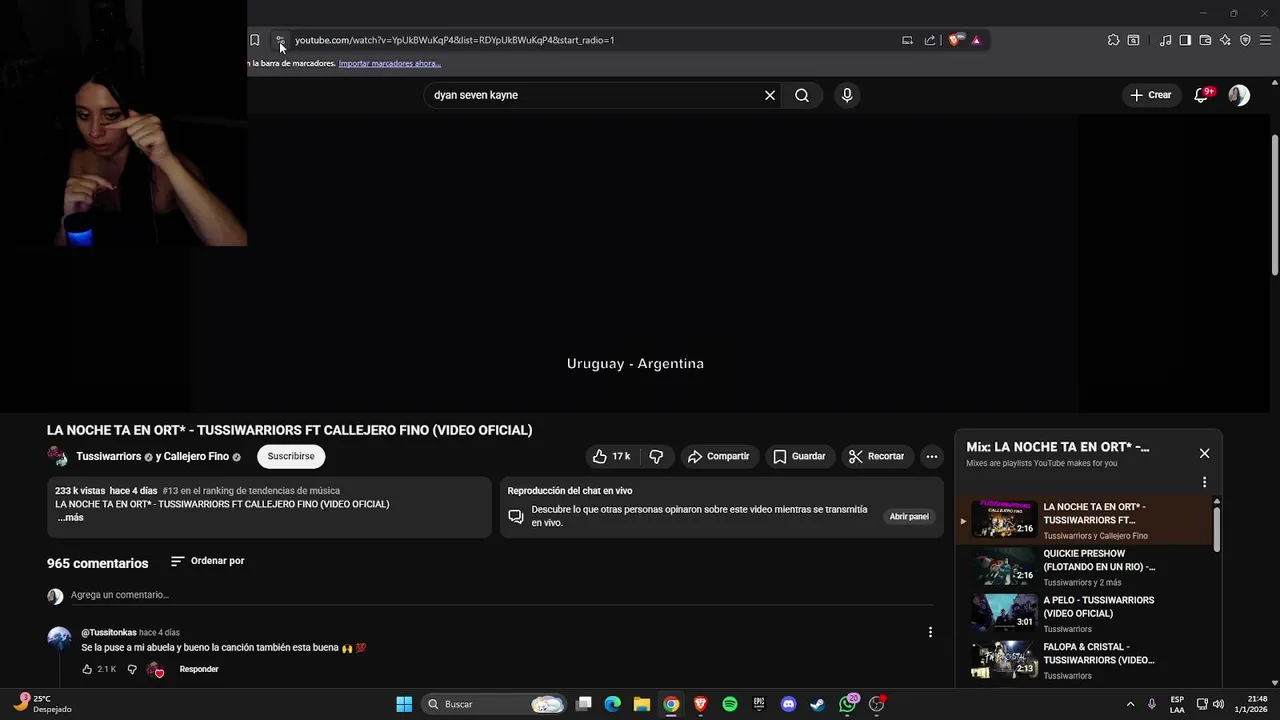Click the Windows taskbar Buscar search box
This screenshot has height=720, width=1280.
(x=494, y=704)
